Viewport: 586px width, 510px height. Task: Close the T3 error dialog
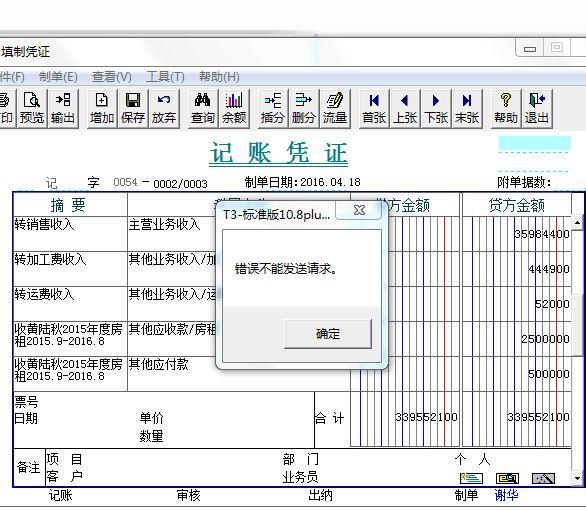point(359,210)
